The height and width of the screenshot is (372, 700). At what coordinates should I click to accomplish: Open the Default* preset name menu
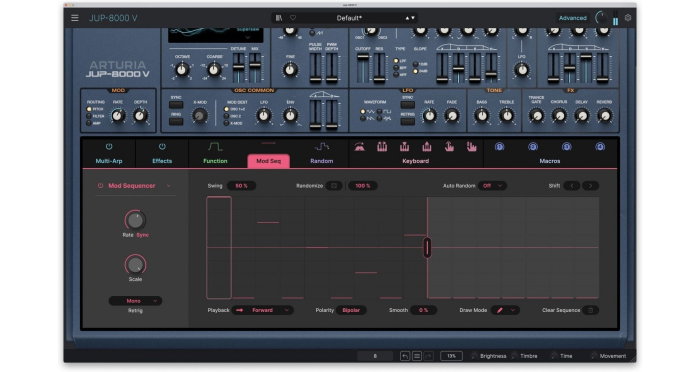[349, 18]
